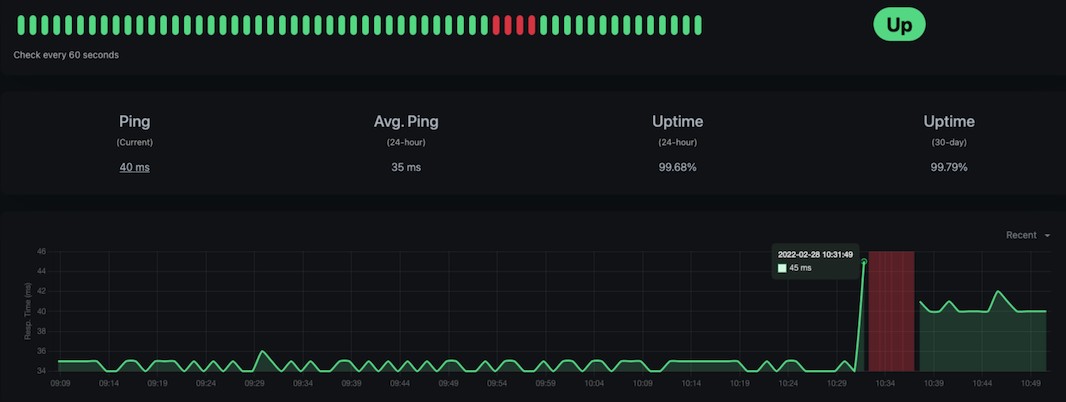Click the leftmost green heartbeat bar
This screenshot has width=1066, height=402.
click(19, 25)
